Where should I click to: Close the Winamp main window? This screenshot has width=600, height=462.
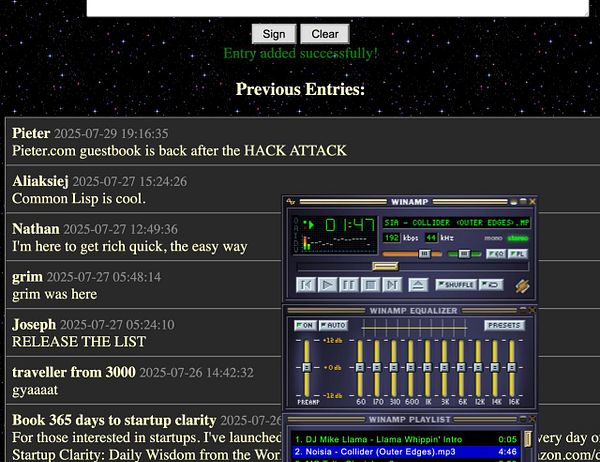pyautogui.click(x=532, y=201)
